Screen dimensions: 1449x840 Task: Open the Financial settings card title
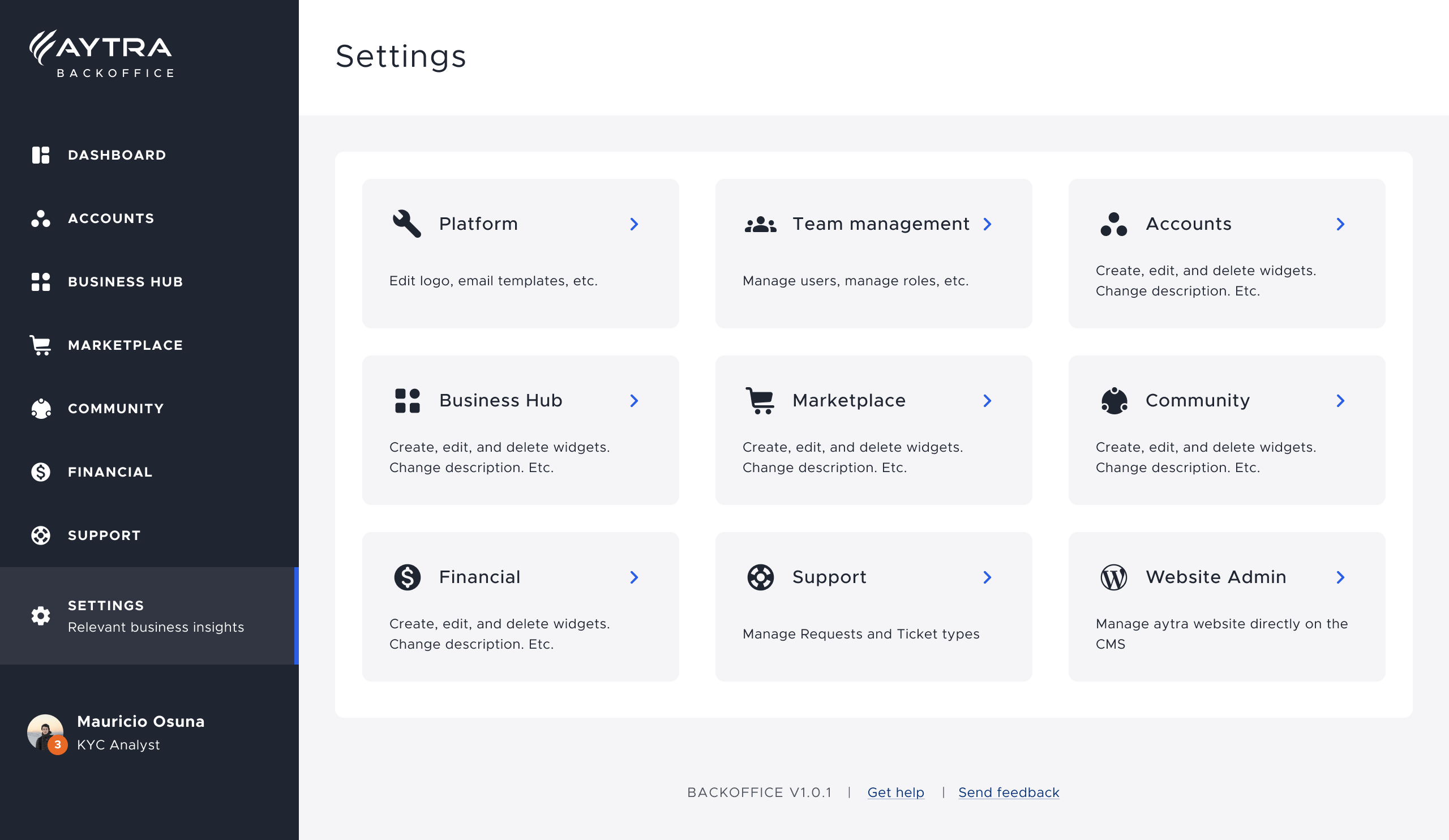(479, 577)
